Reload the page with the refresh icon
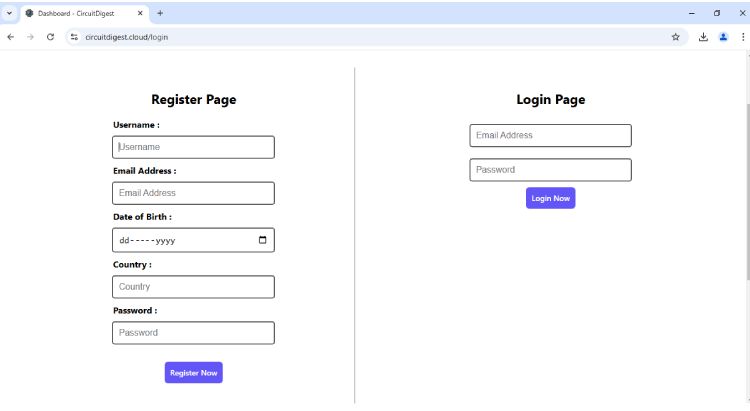Viewport: 750px width, 411px height. pos(50,37)
